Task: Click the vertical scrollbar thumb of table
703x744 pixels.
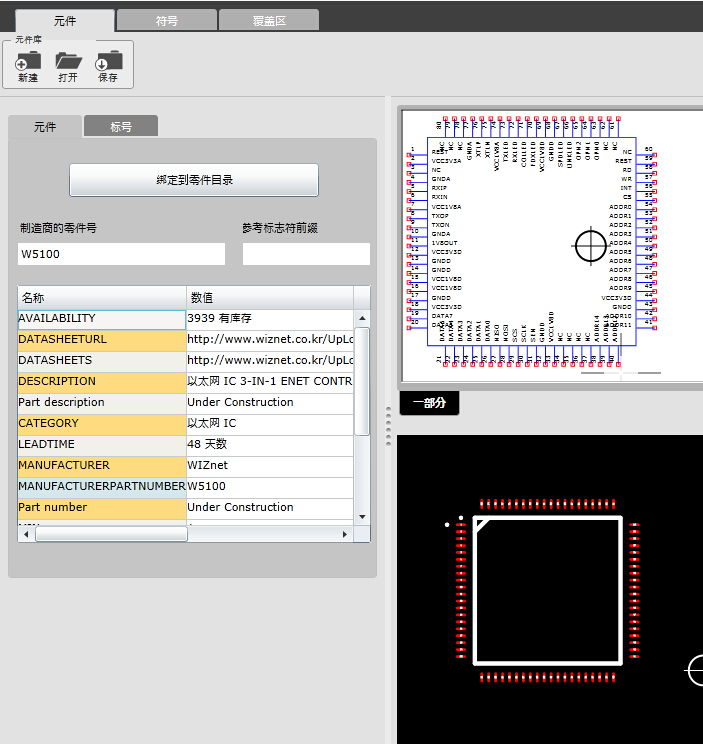Action: 362,381
